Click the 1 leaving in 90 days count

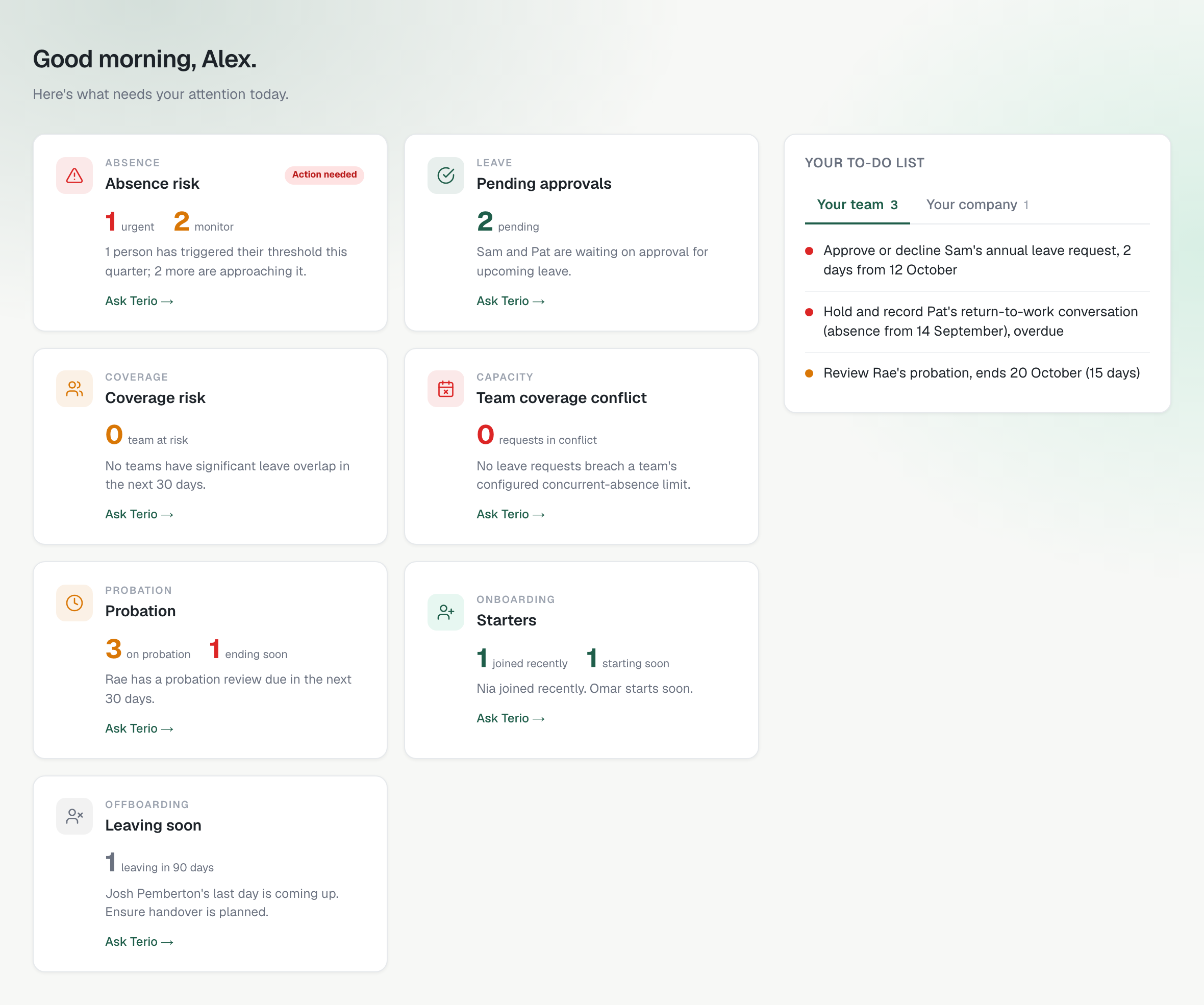click(x=159, y=863)
